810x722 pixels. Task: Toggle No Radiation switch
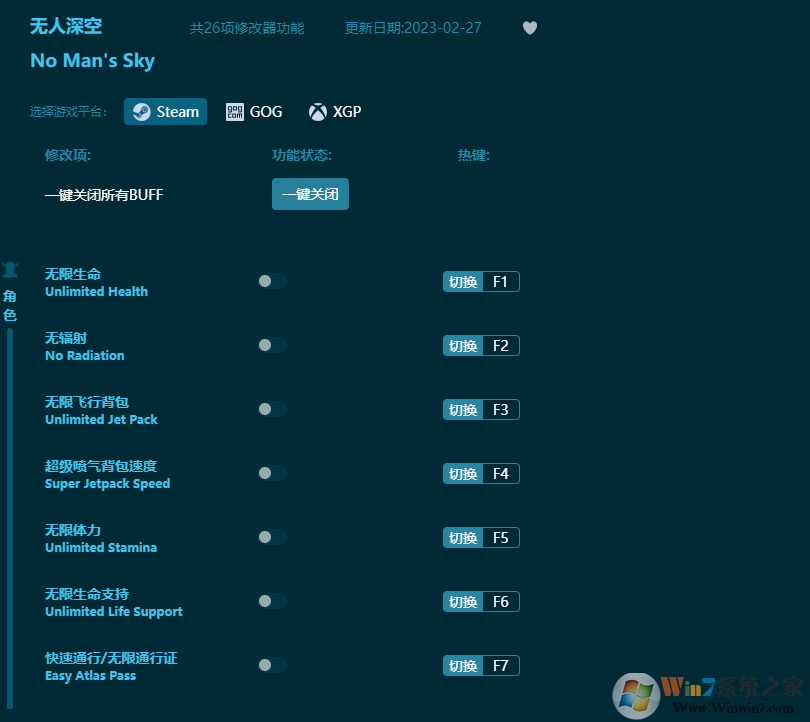coord(272,345)
